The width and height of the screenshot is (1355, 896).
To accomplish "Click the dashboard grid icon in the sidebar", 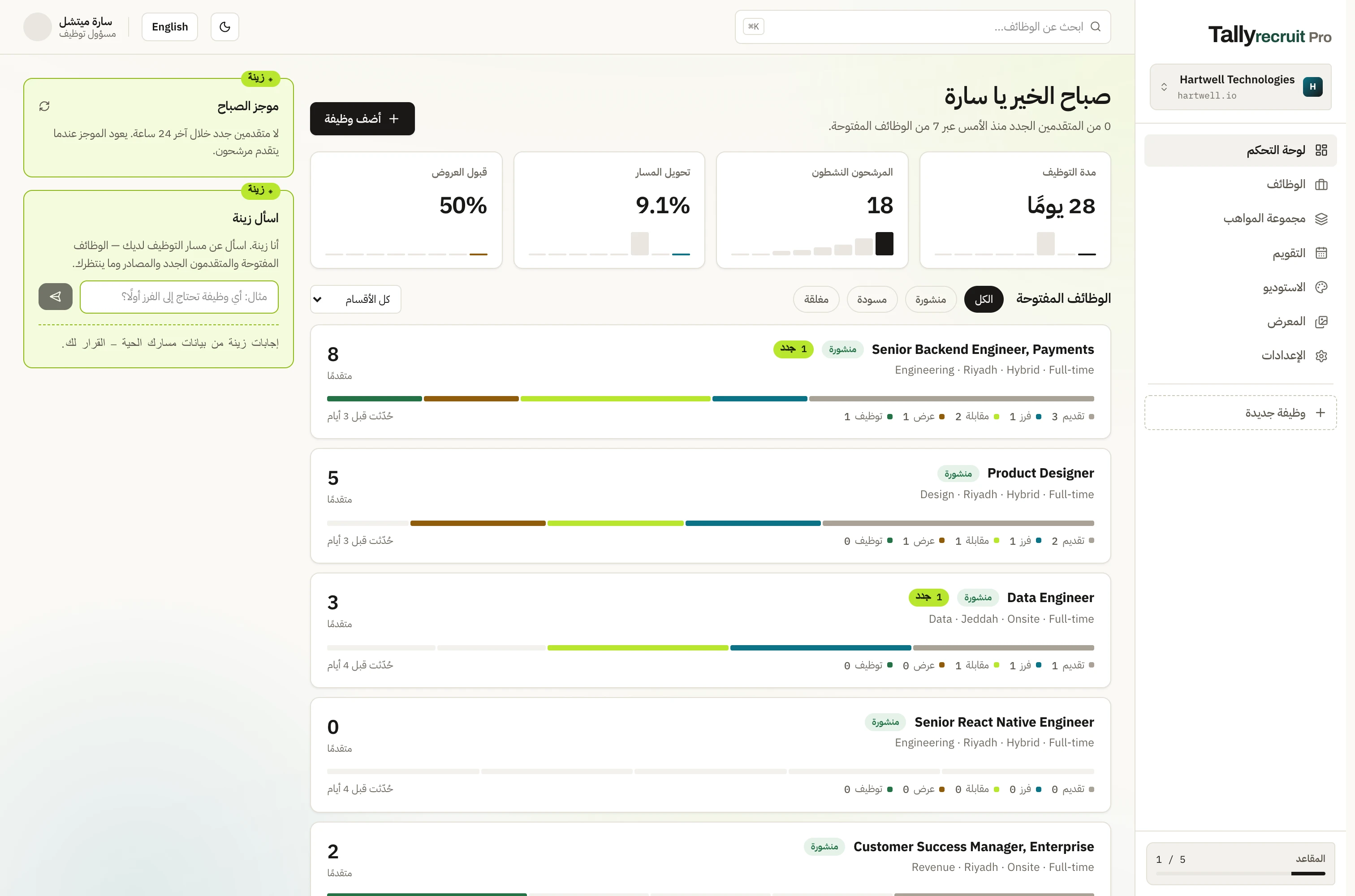I will [x=1320, y=150].
